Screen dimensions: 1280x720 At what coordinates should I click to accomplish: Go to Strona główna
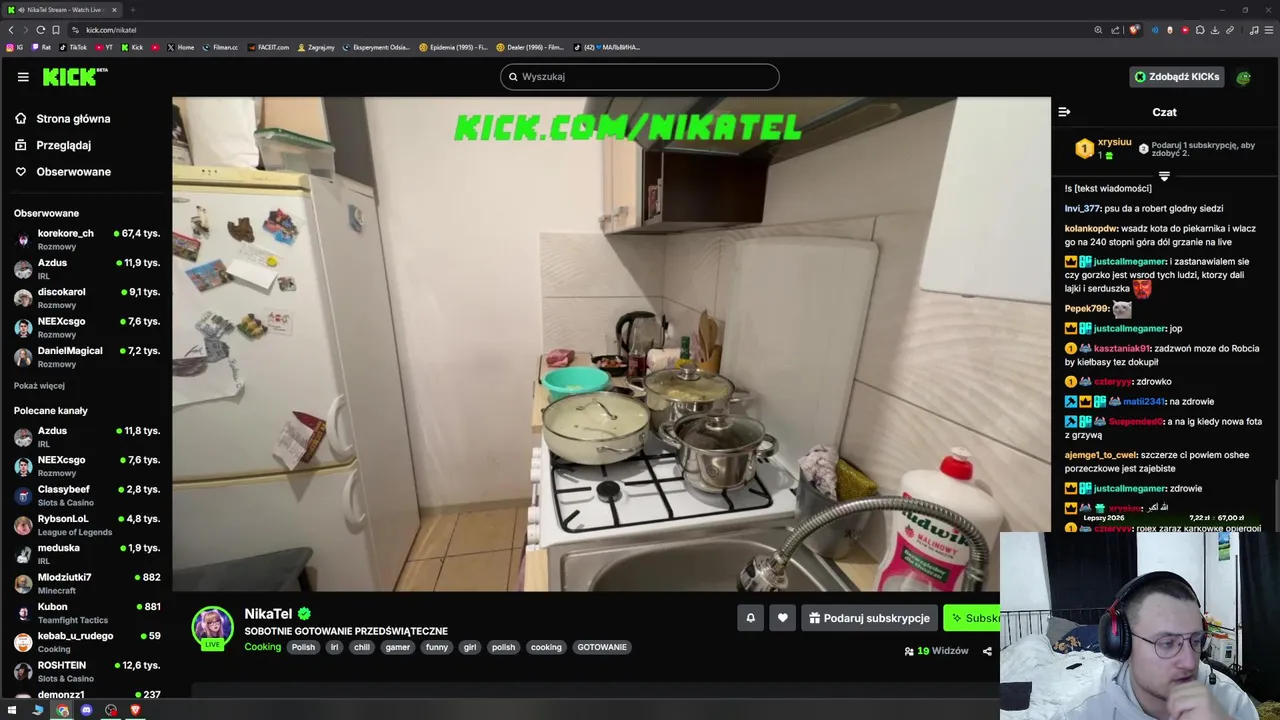point(73,119)
